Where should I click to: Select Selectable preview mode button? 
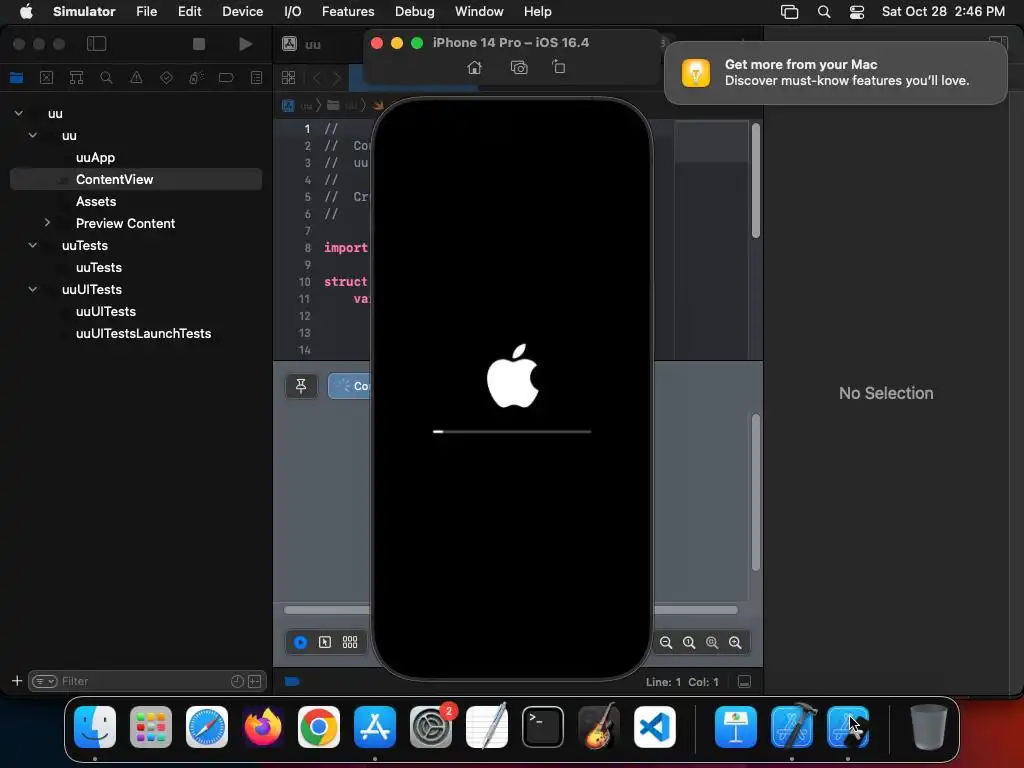(325, 643)
